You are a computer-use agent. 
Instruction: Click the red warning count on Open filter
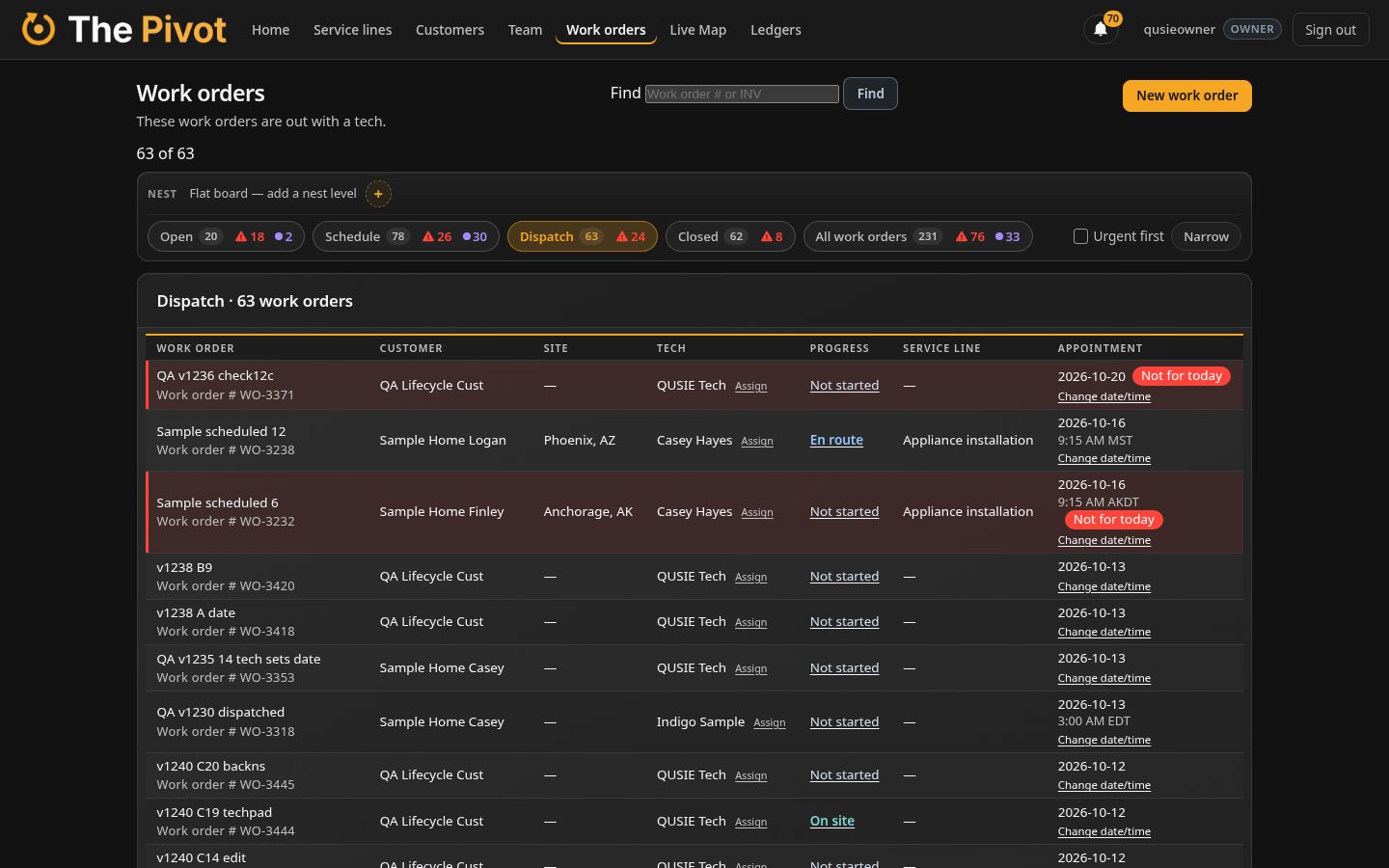click(250, 236)
